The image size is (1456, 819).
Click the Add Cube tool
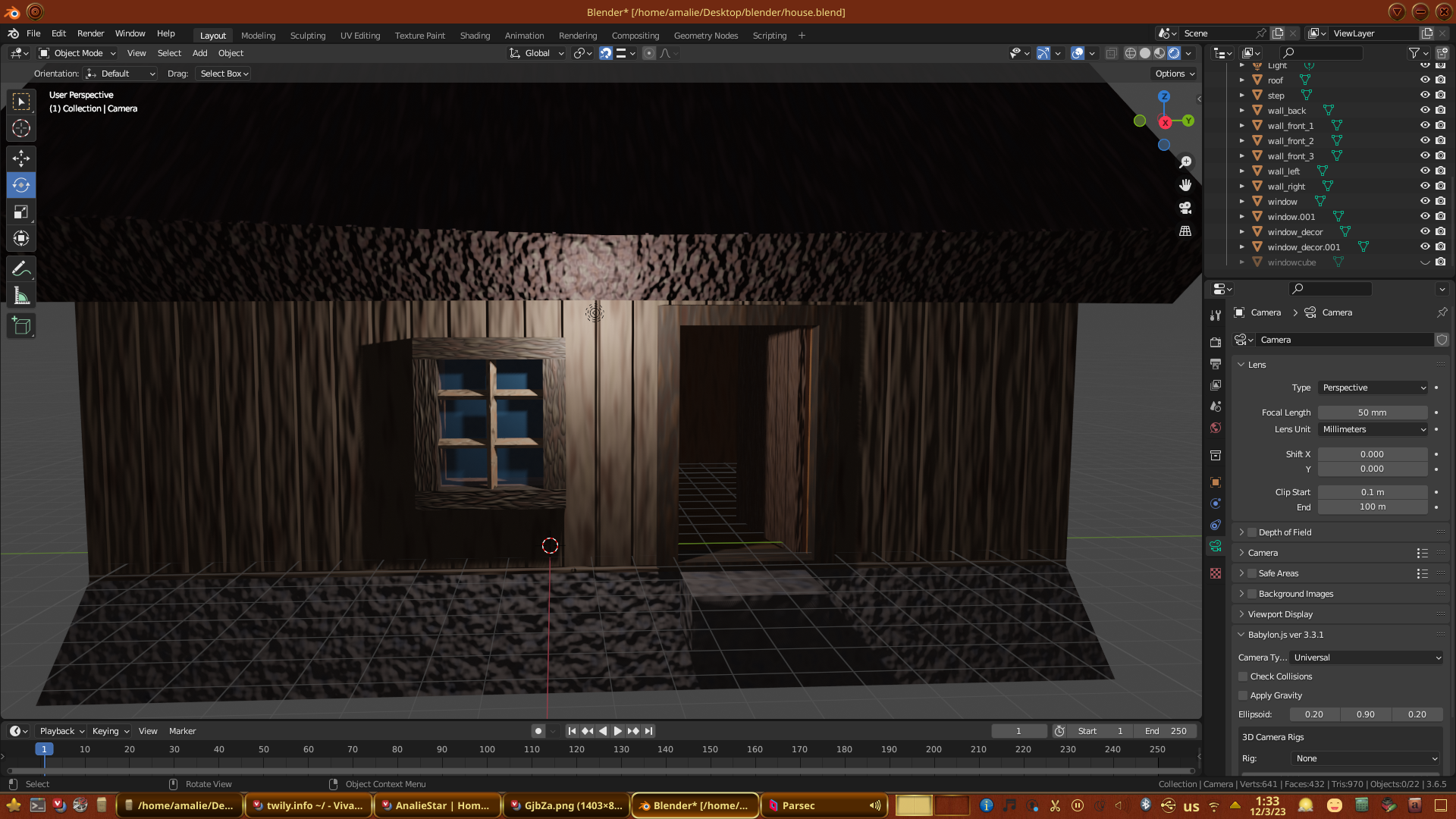click(21, 326)
